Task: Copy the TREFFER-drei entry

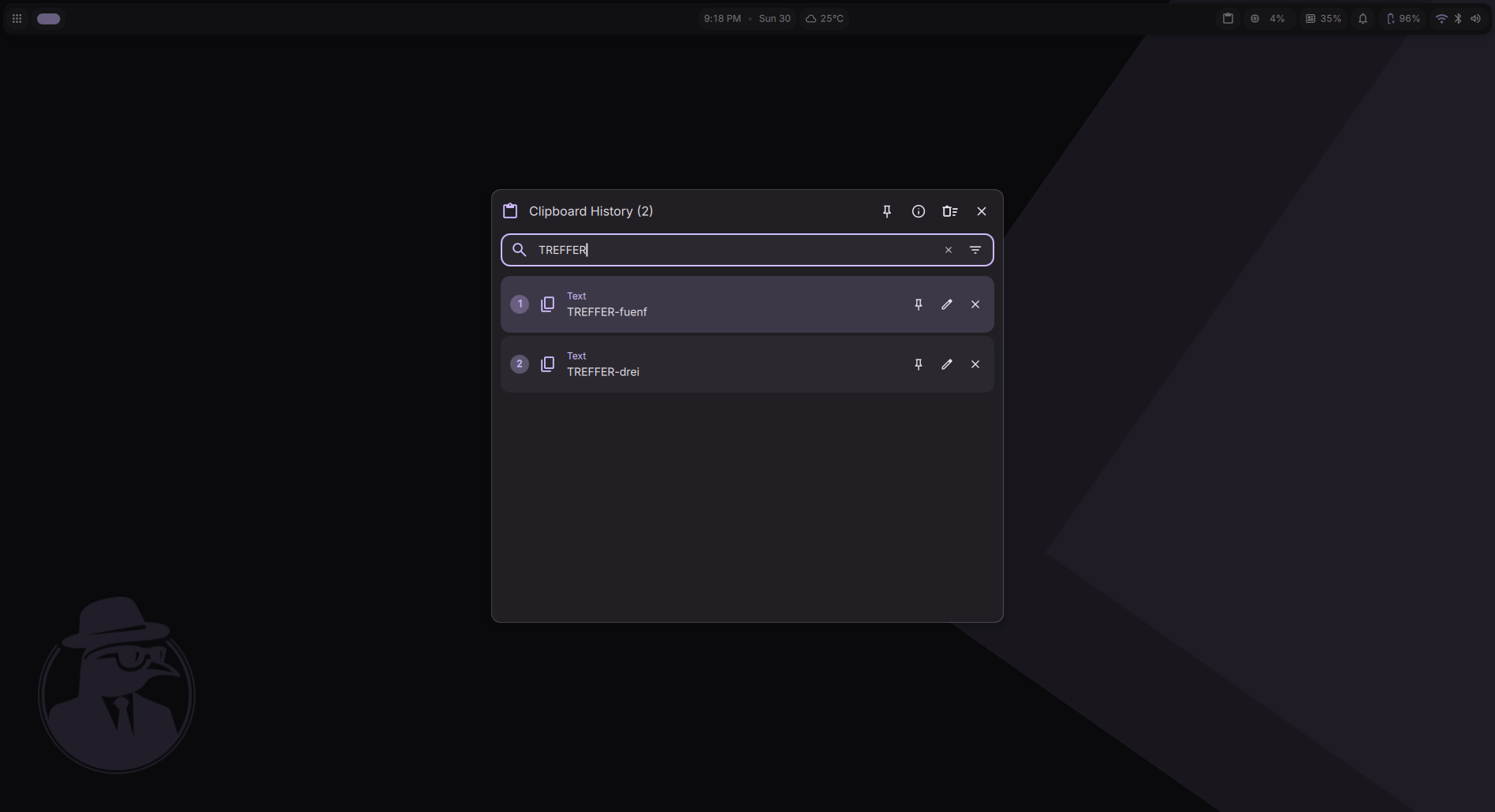Action: (547, 364)
